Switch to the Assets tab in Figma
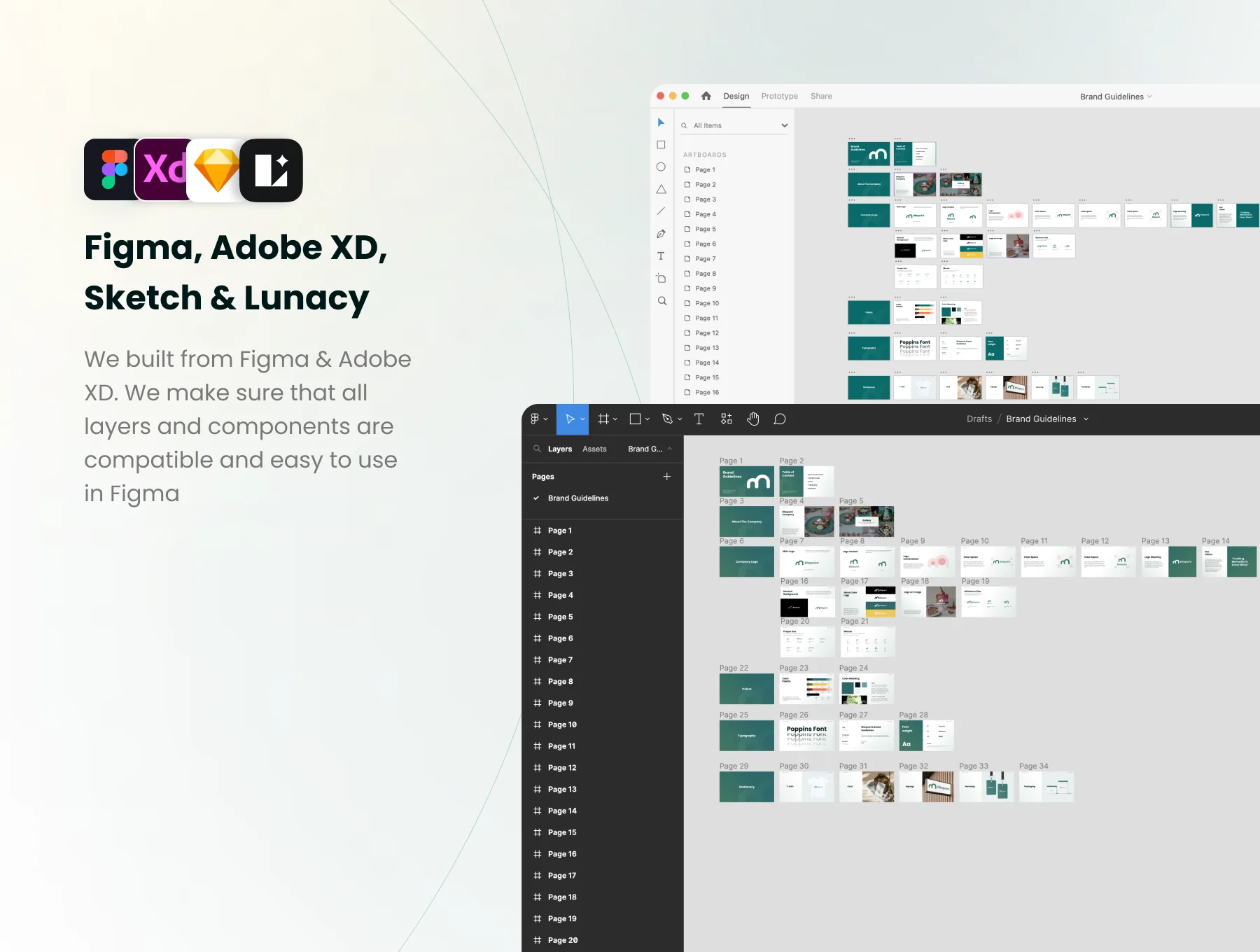The image size is (1260, 952). point(594,449)
